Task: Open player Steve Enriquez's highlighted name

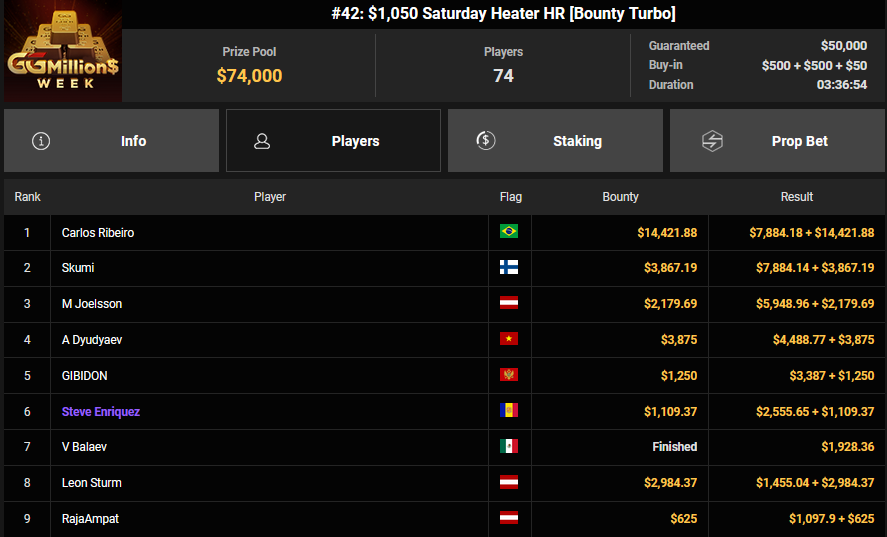Action: click(x=101, y=412)
